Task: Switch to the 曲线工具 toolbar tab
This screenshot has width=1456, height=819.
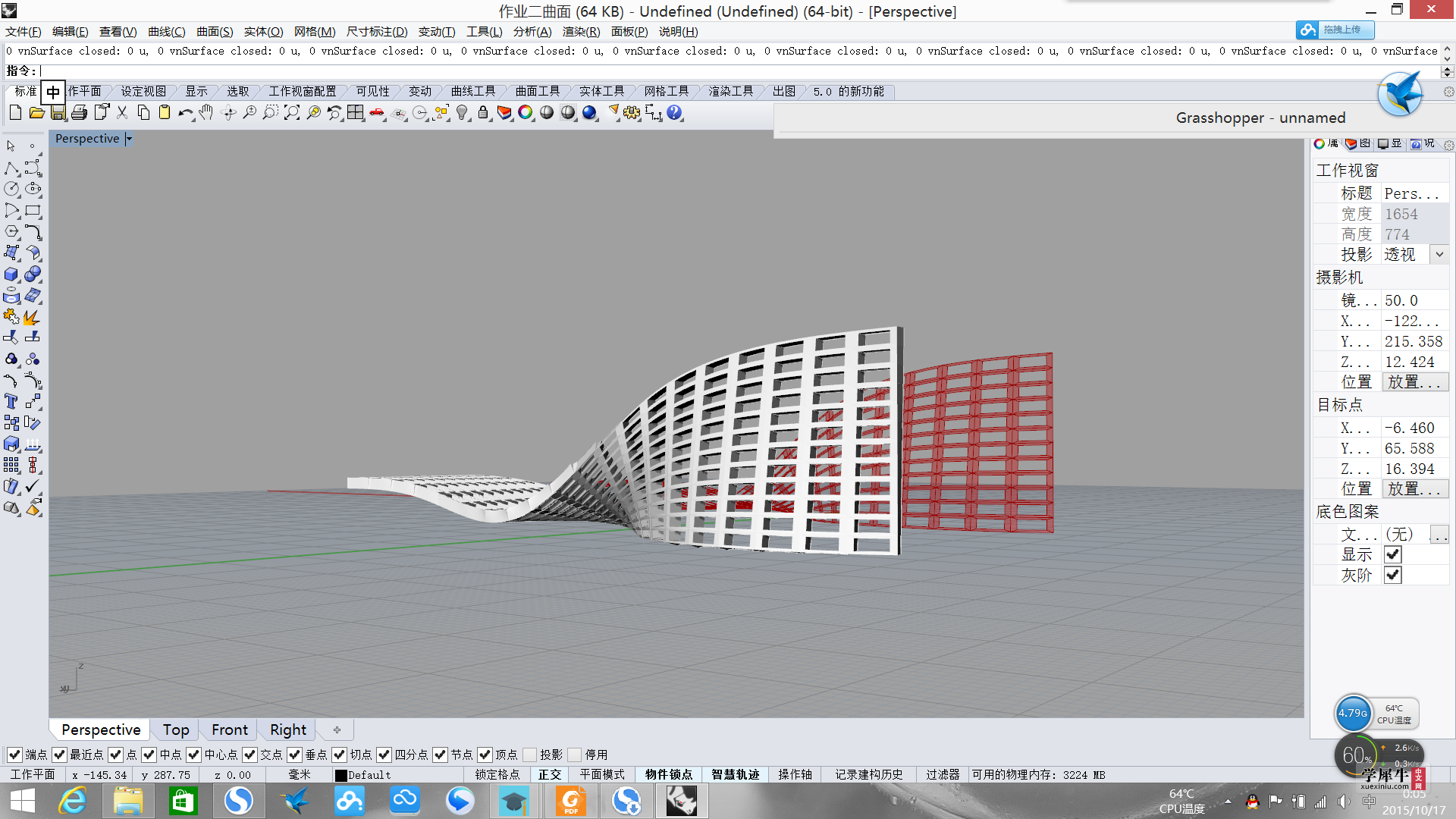Action: [473, 91]
